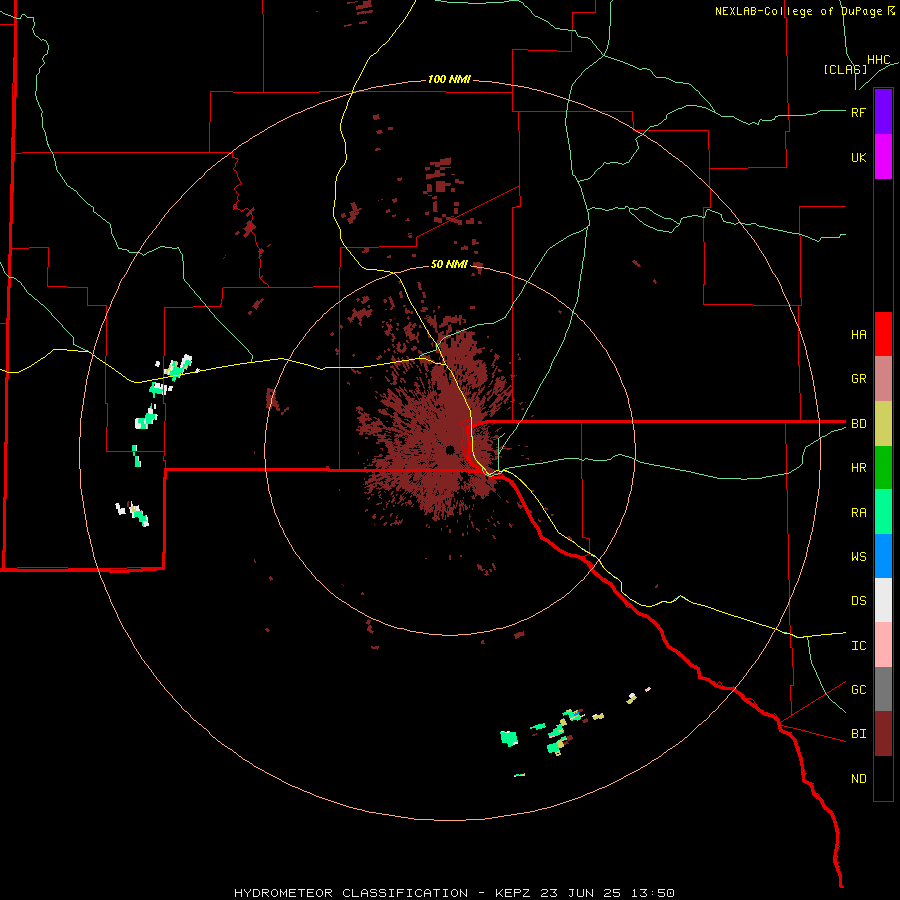
Task: Click the RF purple legend swatch
Action: pyautogui.click(x=883, y=112)
